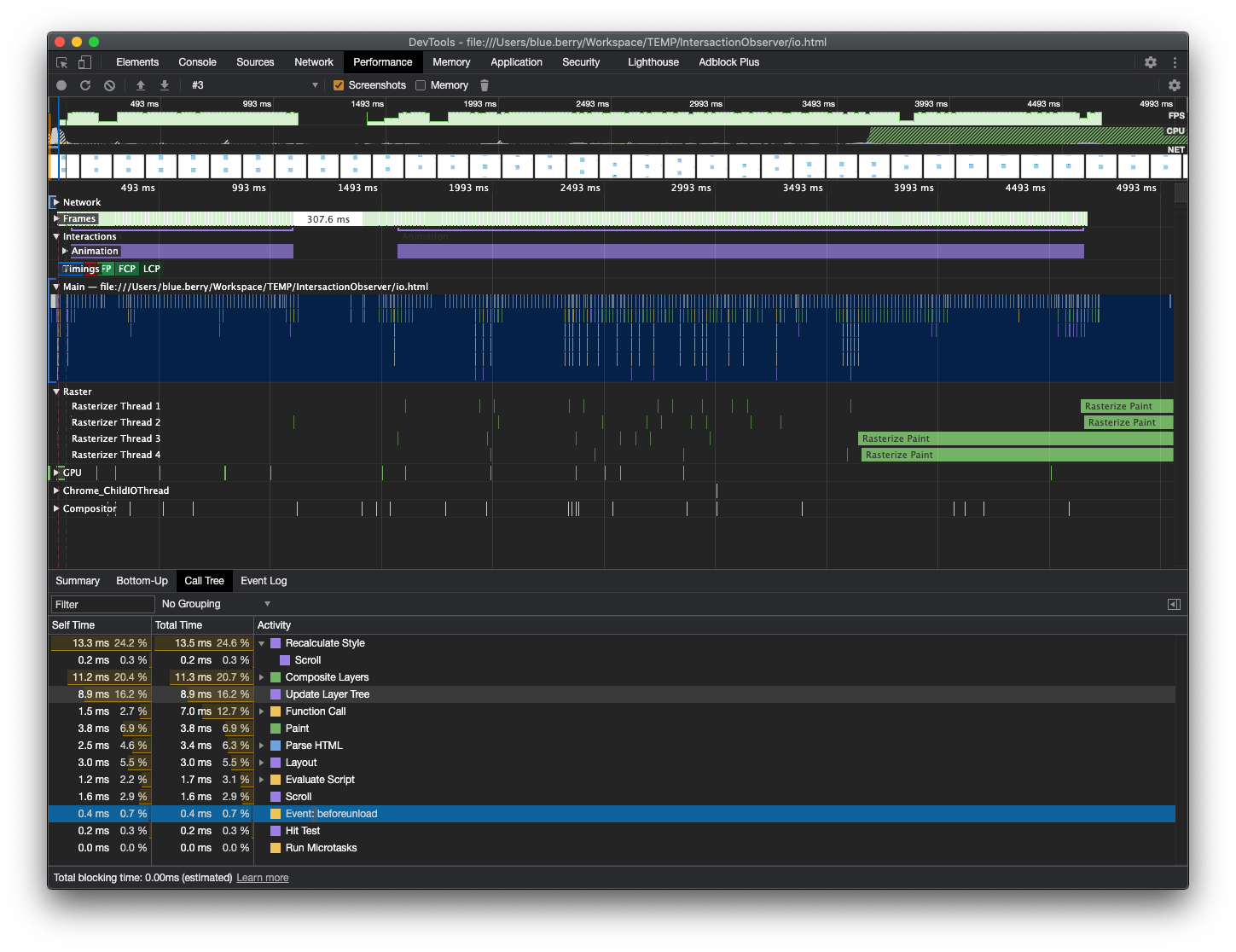Expand the Composite Layers activity row

pyautogui.click(x=262, y=677)
